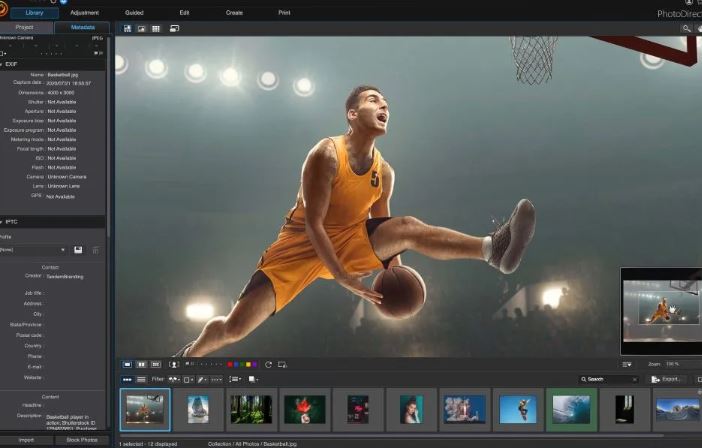
Task: Open the filter by edited status dropdown
Action: click(202, 380)
